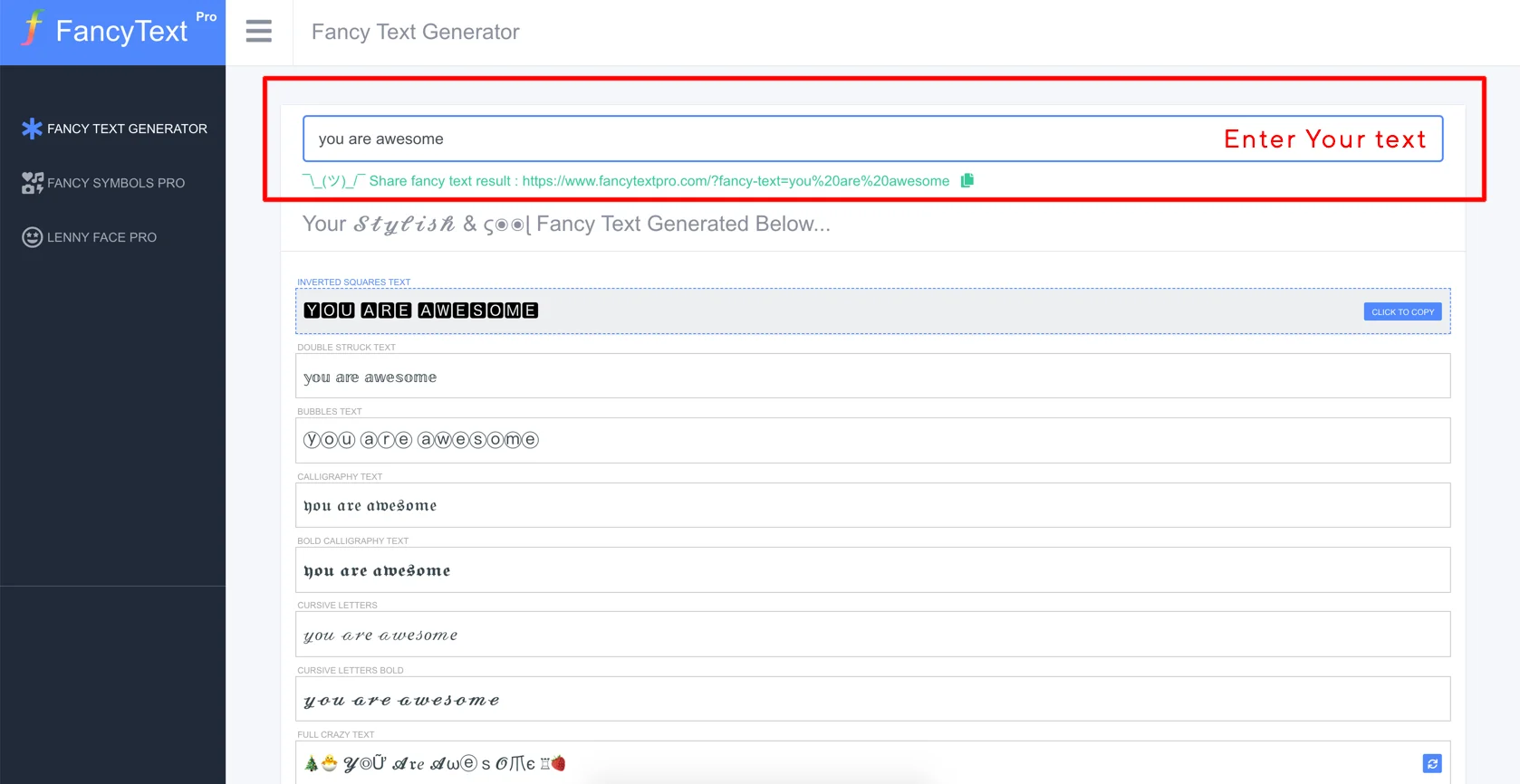The image size is (1520, 784).
Task: Click the CLICK TO COPY button
Action: click(x=1402, y=311)
